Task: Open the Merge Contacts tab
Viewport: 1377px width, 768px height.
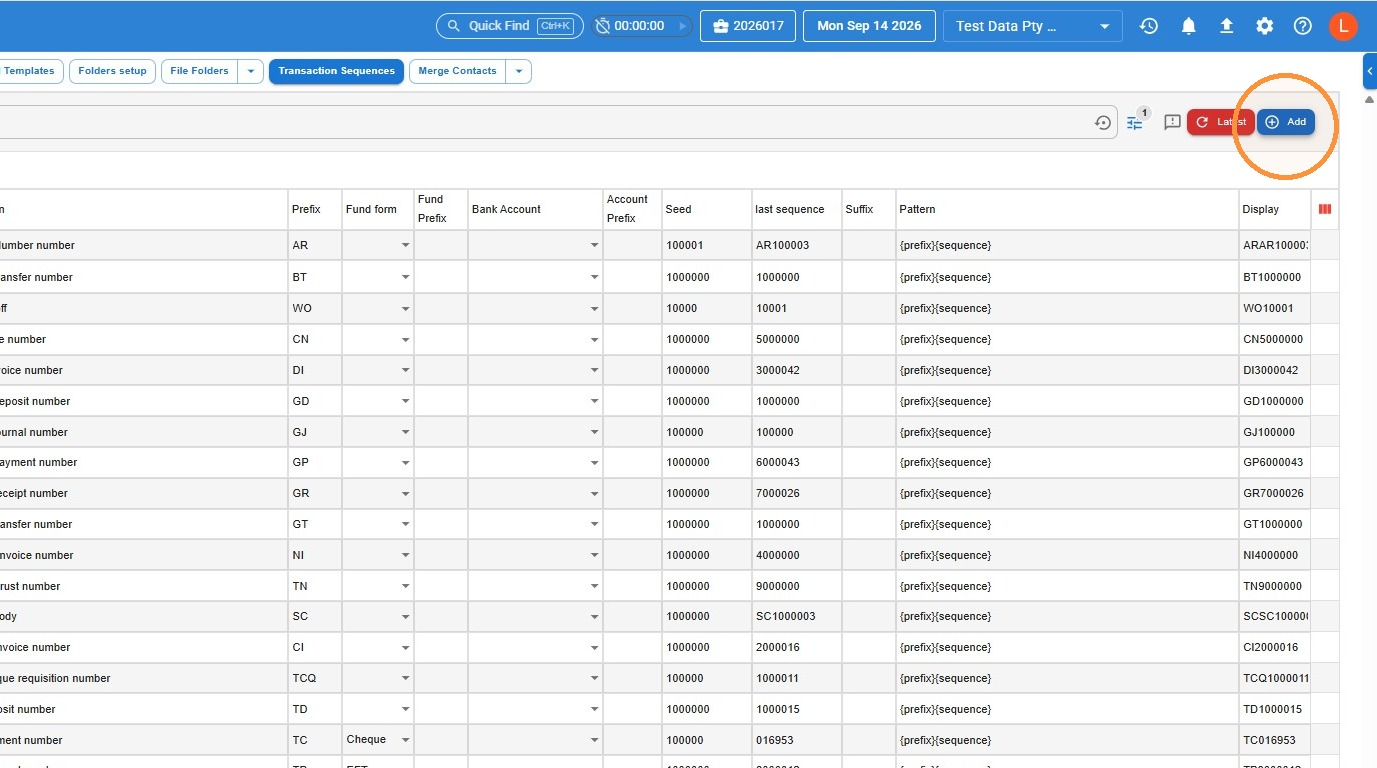Action: click(x=457, y=71)
